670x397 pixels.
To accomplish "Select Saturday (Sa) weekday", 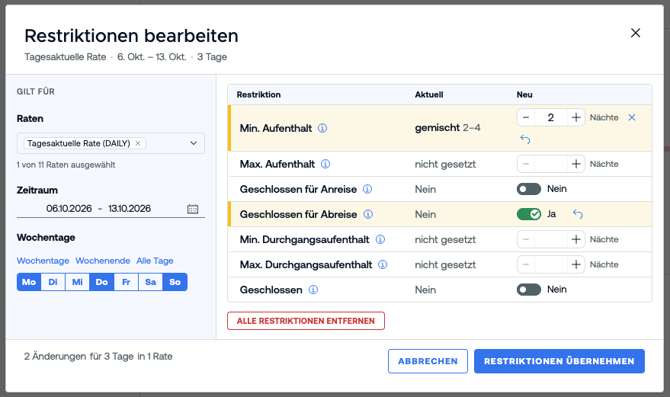I will [x=150, y=282].
